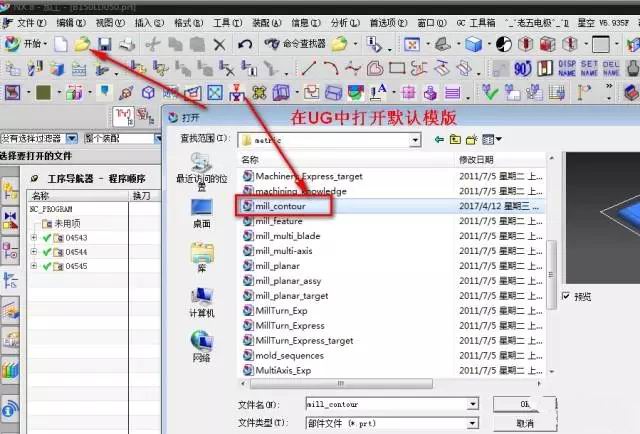Open the Tools (工具) menu
640x434 pixels.
coord(228,23)
